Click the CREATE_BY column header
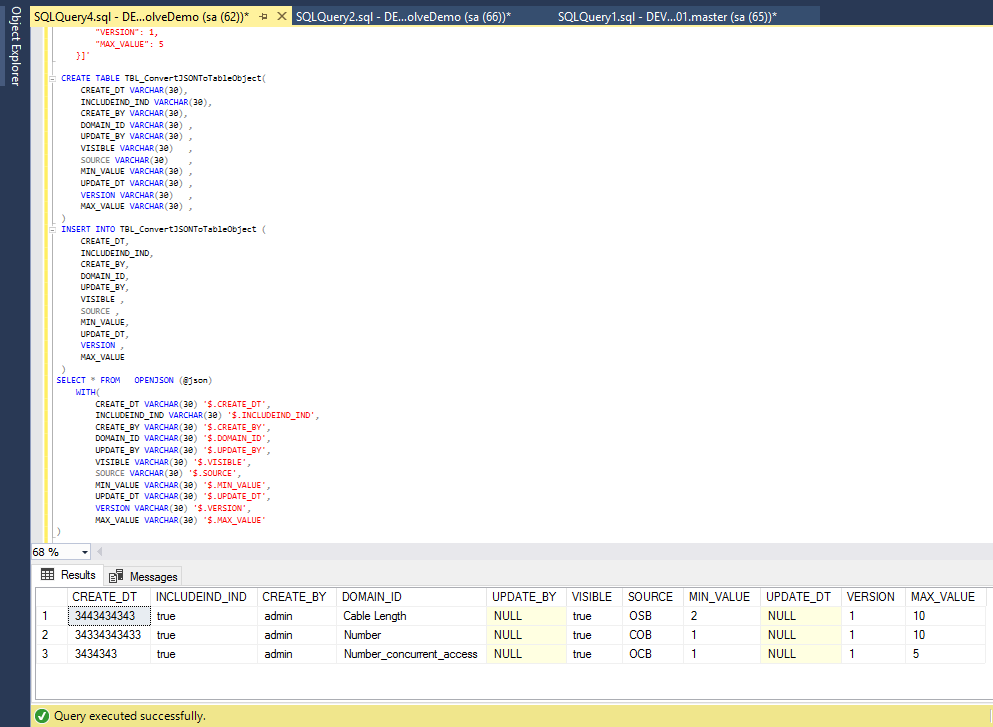Screen dimensions: 993x727 [297, 597]
